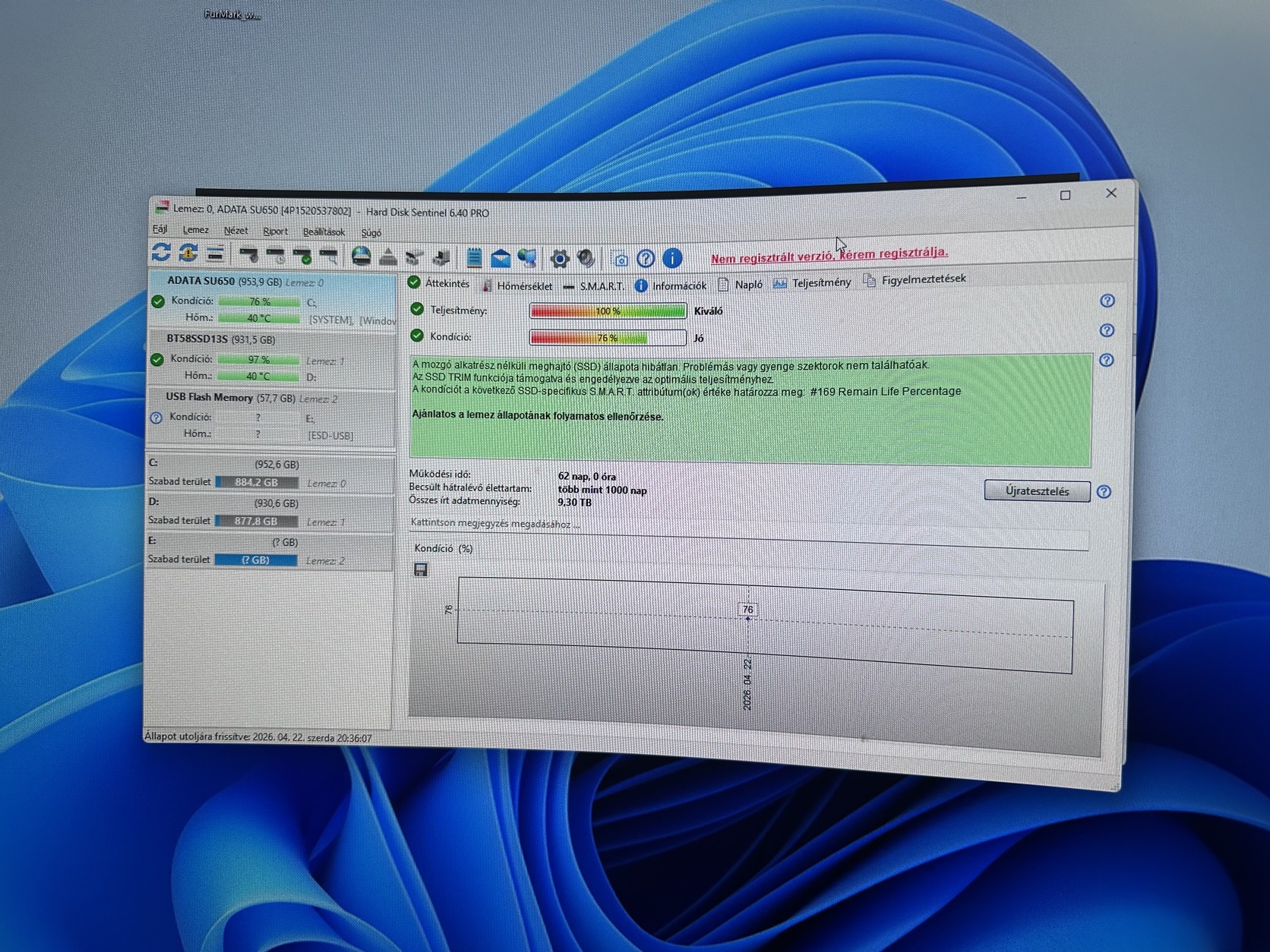Open the Nézet menu
Viewport: 1270px width, 952px height.
235,230
